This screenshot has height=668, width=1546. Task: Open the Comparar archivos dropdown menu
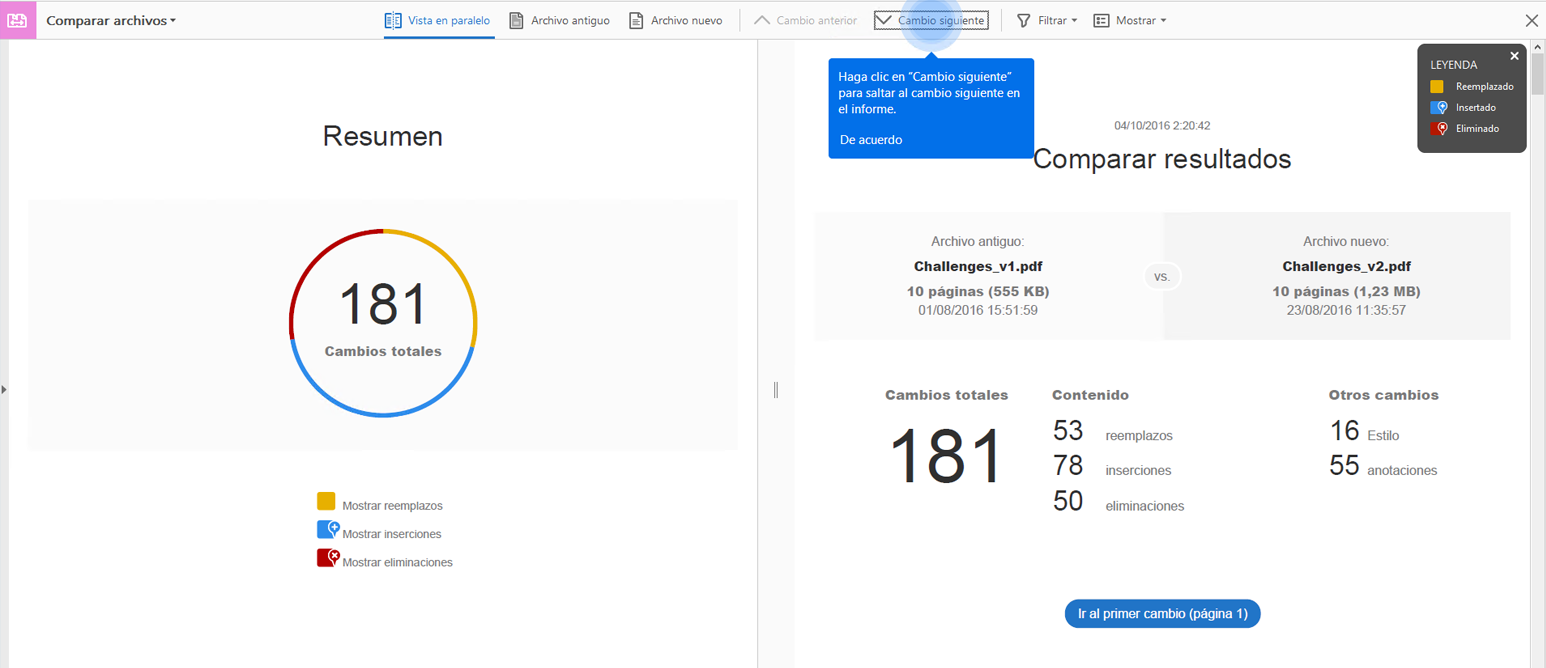pos(111,20)
